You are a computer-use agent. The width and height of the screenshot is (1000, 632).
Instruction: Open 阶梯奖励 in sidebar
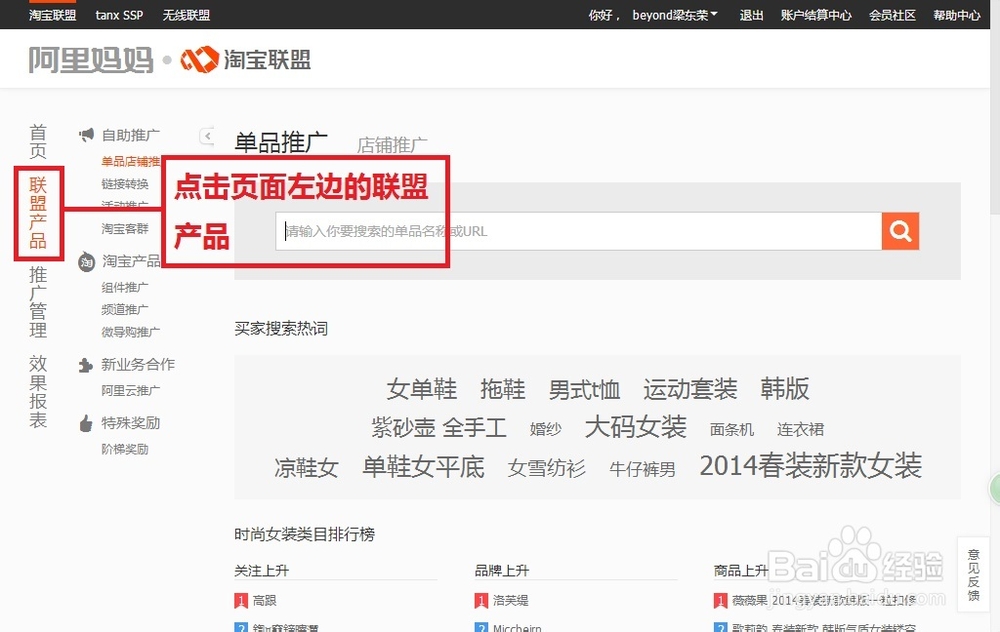[125, 449]
